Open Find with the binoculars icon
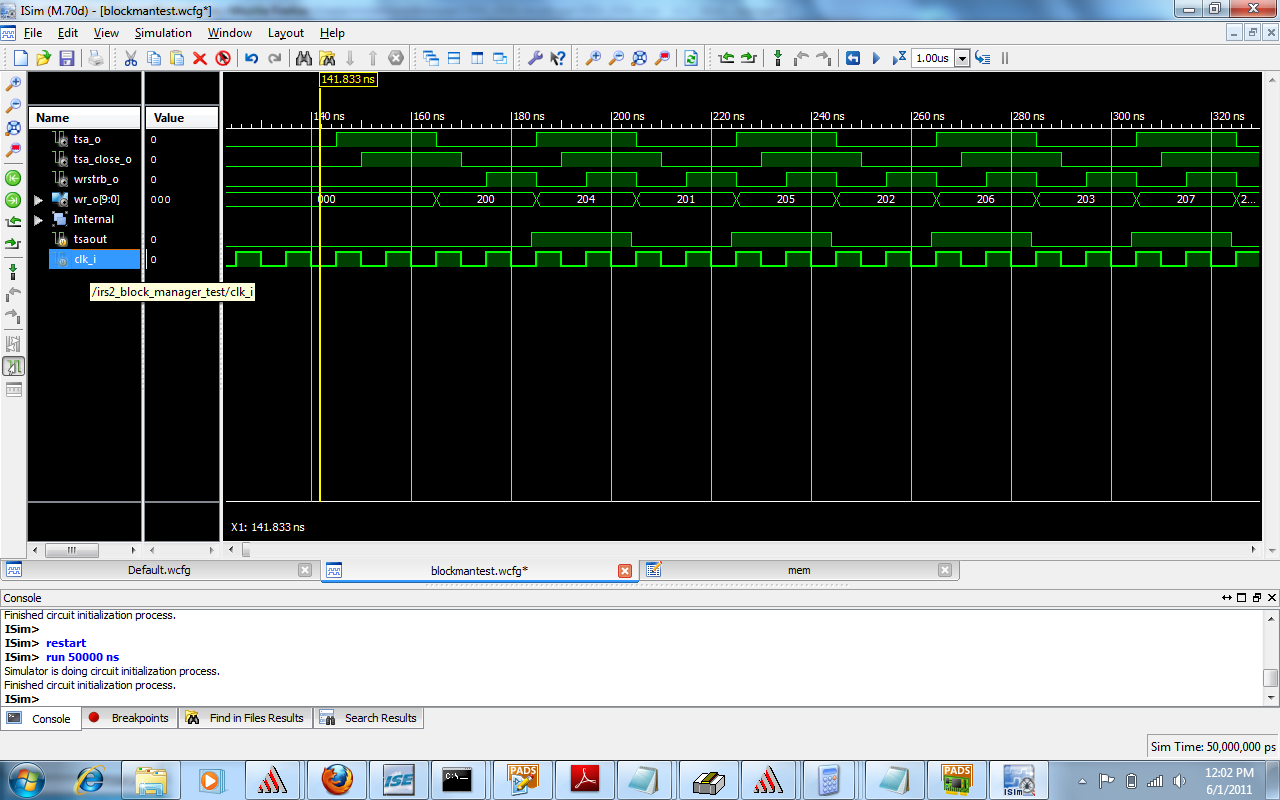Screen dimensions: 1280x800 (x=304, y=58)
